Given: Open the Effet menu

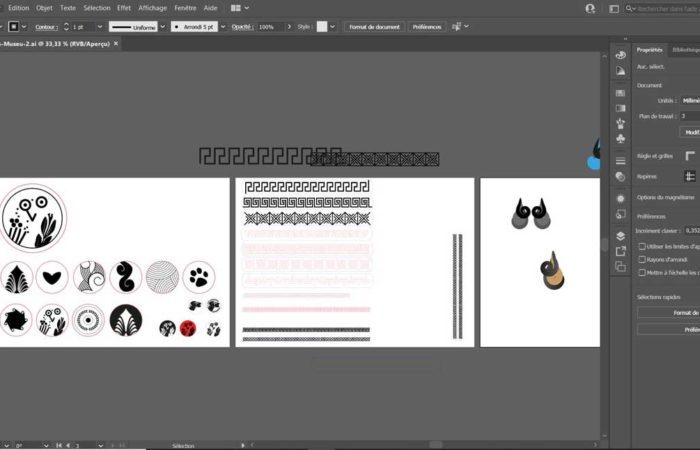Looking at the screenshot, I should pos(123,7).
